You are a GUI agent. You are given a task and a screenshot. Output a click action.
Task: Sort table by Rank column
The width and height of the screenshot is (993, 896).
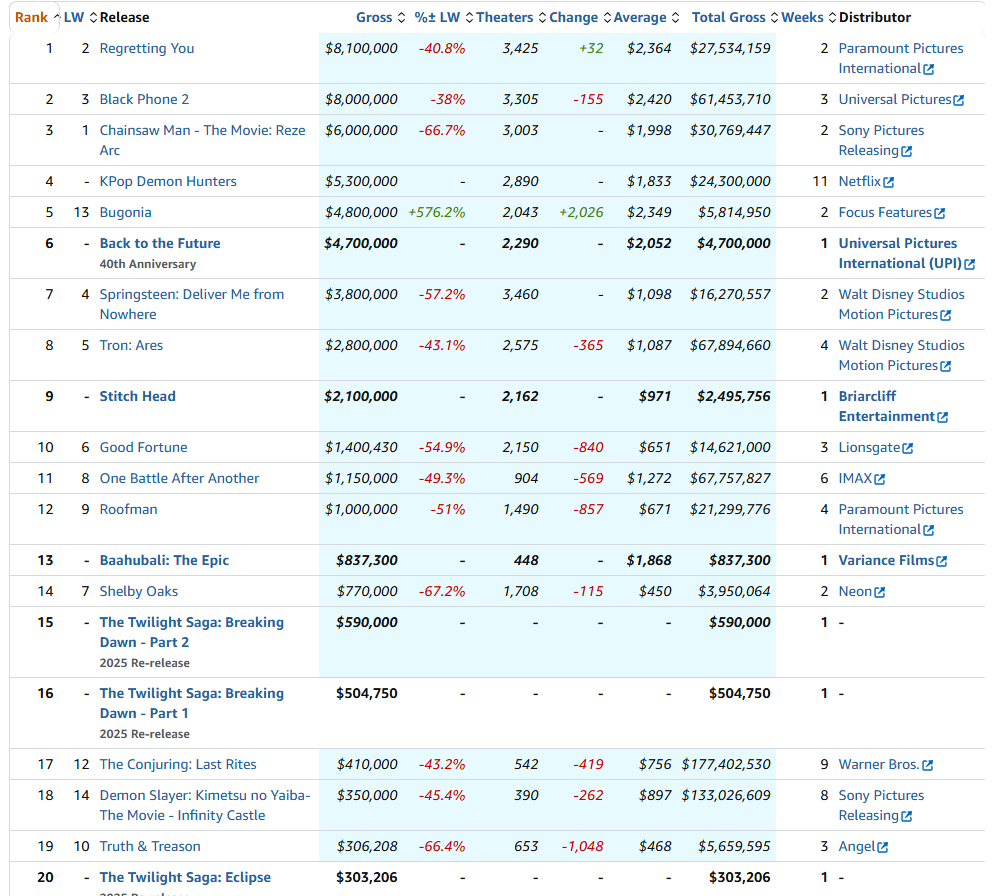[31, 17]
